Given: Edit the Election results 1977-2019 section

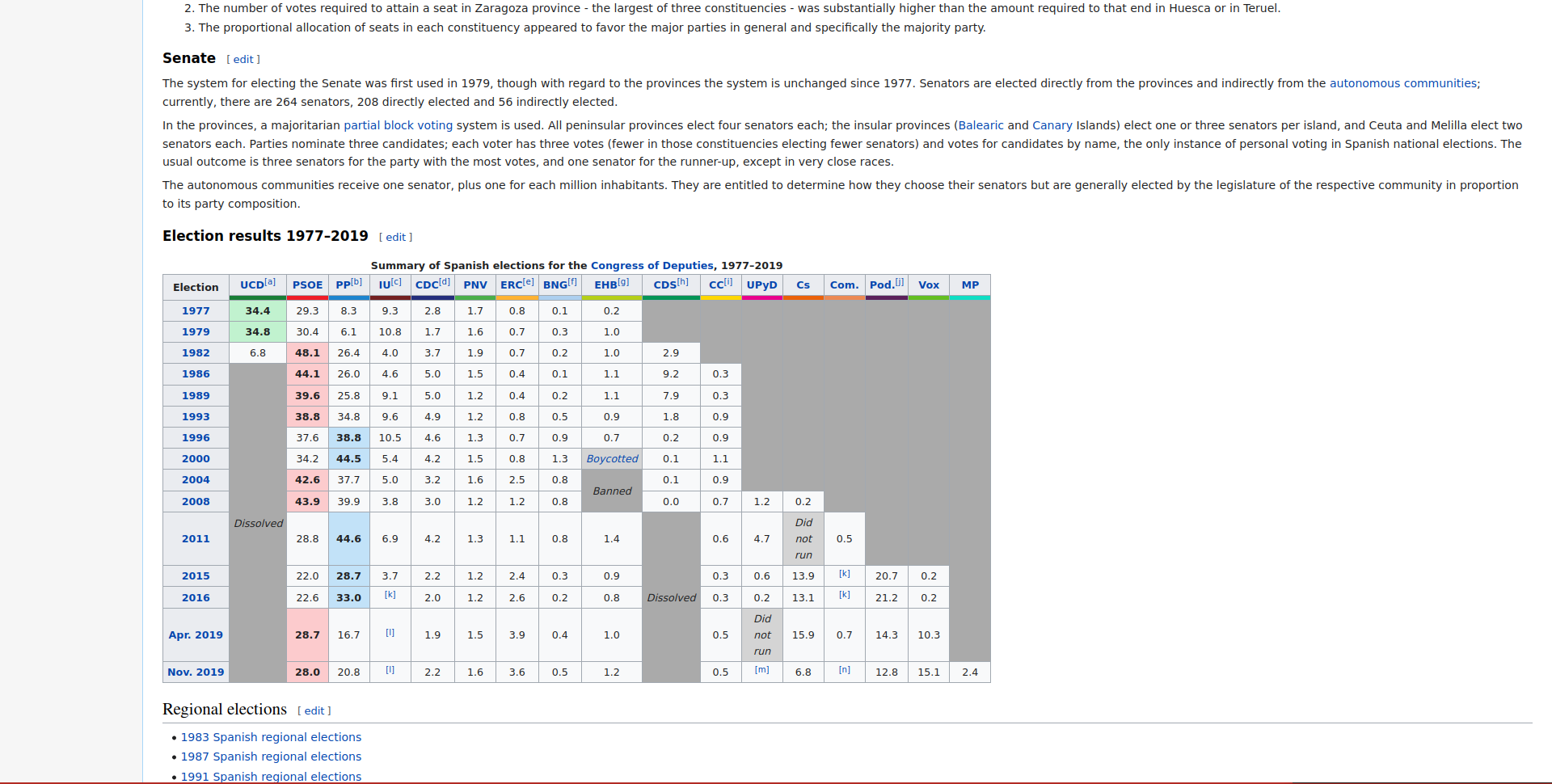Looking at the screenshot, I should (x=395, y=238).
